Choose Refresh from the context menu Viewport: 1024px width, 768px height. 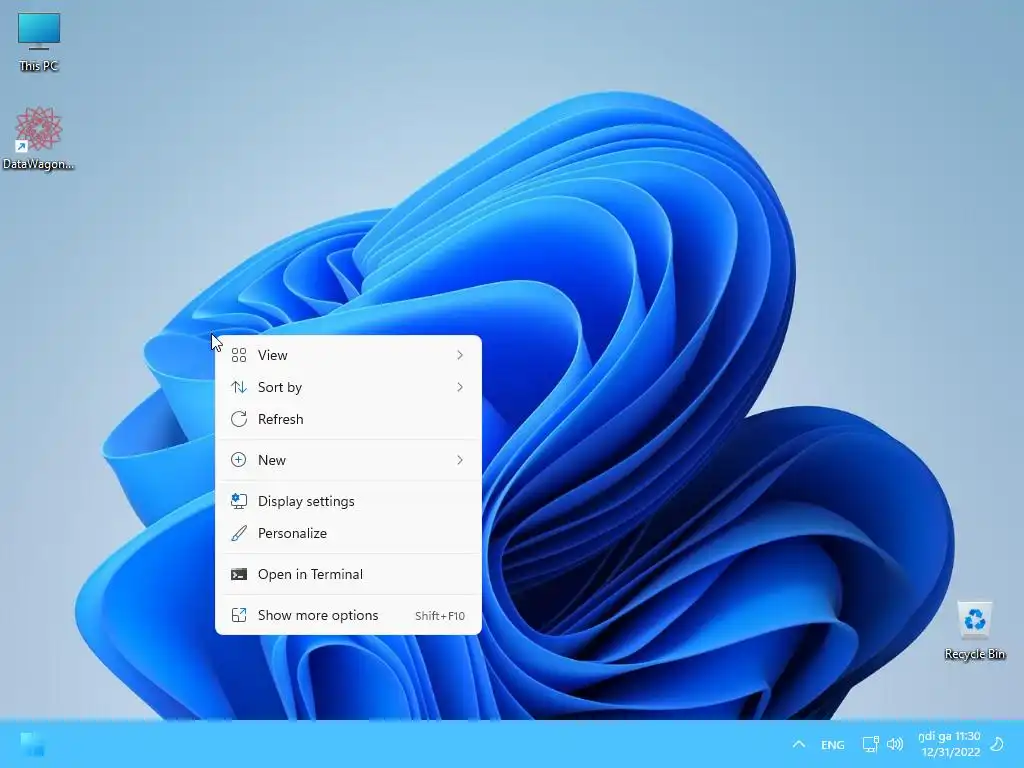[x=348, y=419]
